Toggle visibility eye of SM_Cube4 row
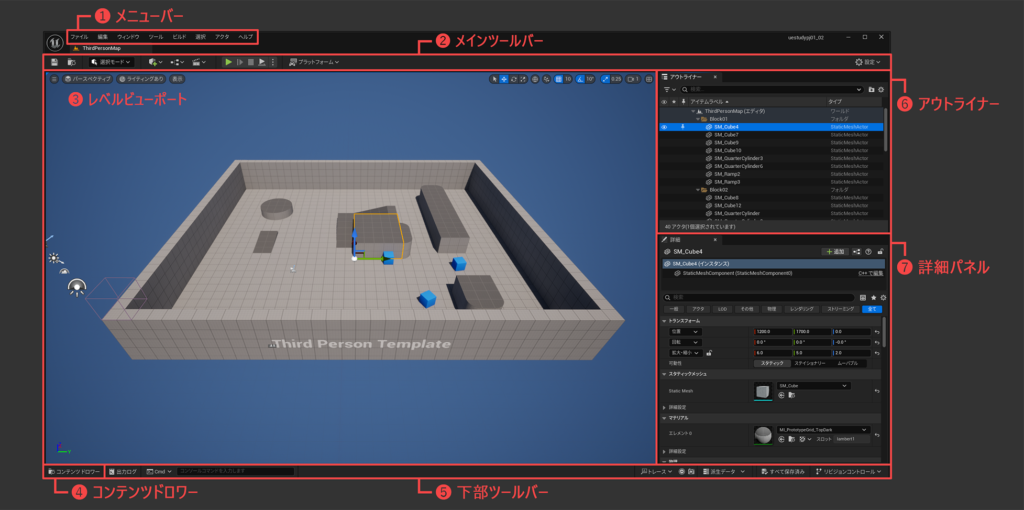Screen dimensions: 1024x510 664,127
